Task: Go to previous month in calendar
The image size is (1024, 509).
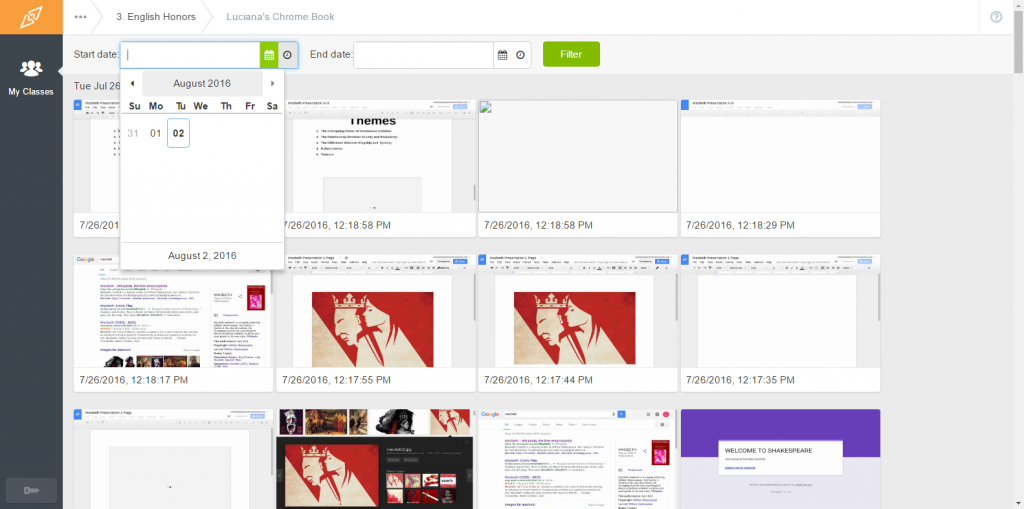Action: pos(133,84)
